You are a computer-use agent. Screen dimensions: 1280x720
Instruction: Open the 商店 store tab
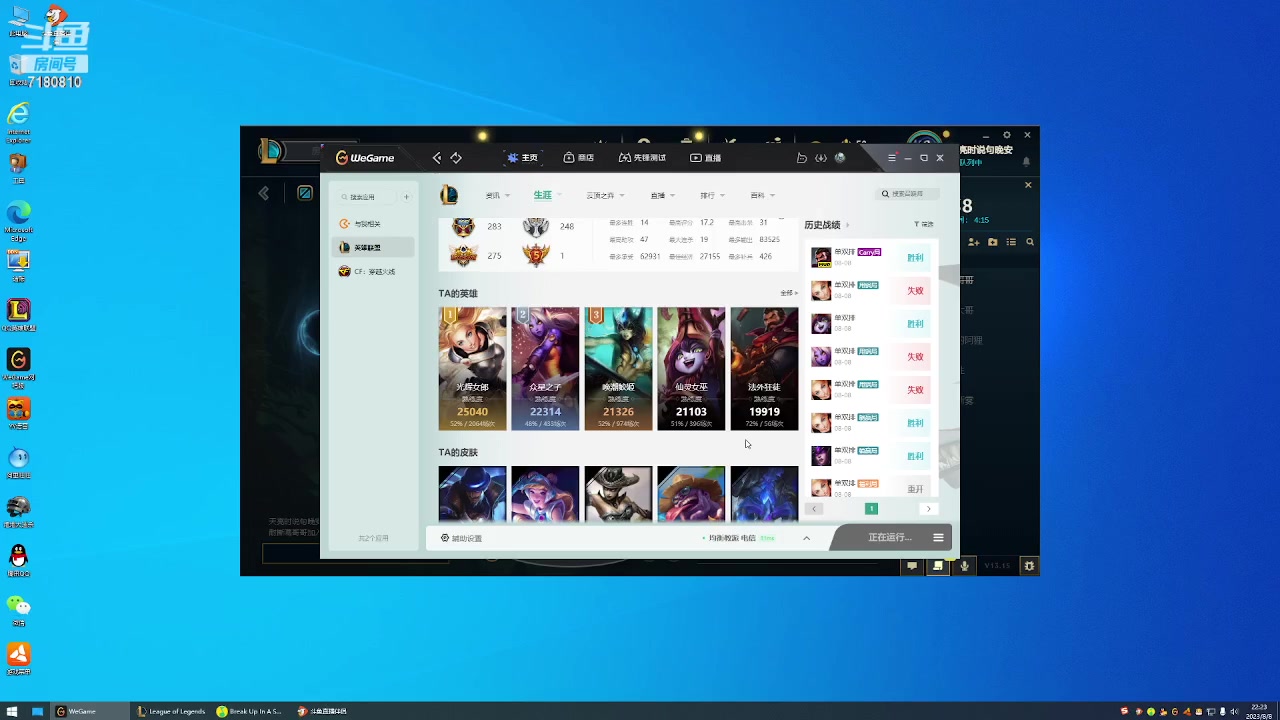579,158
